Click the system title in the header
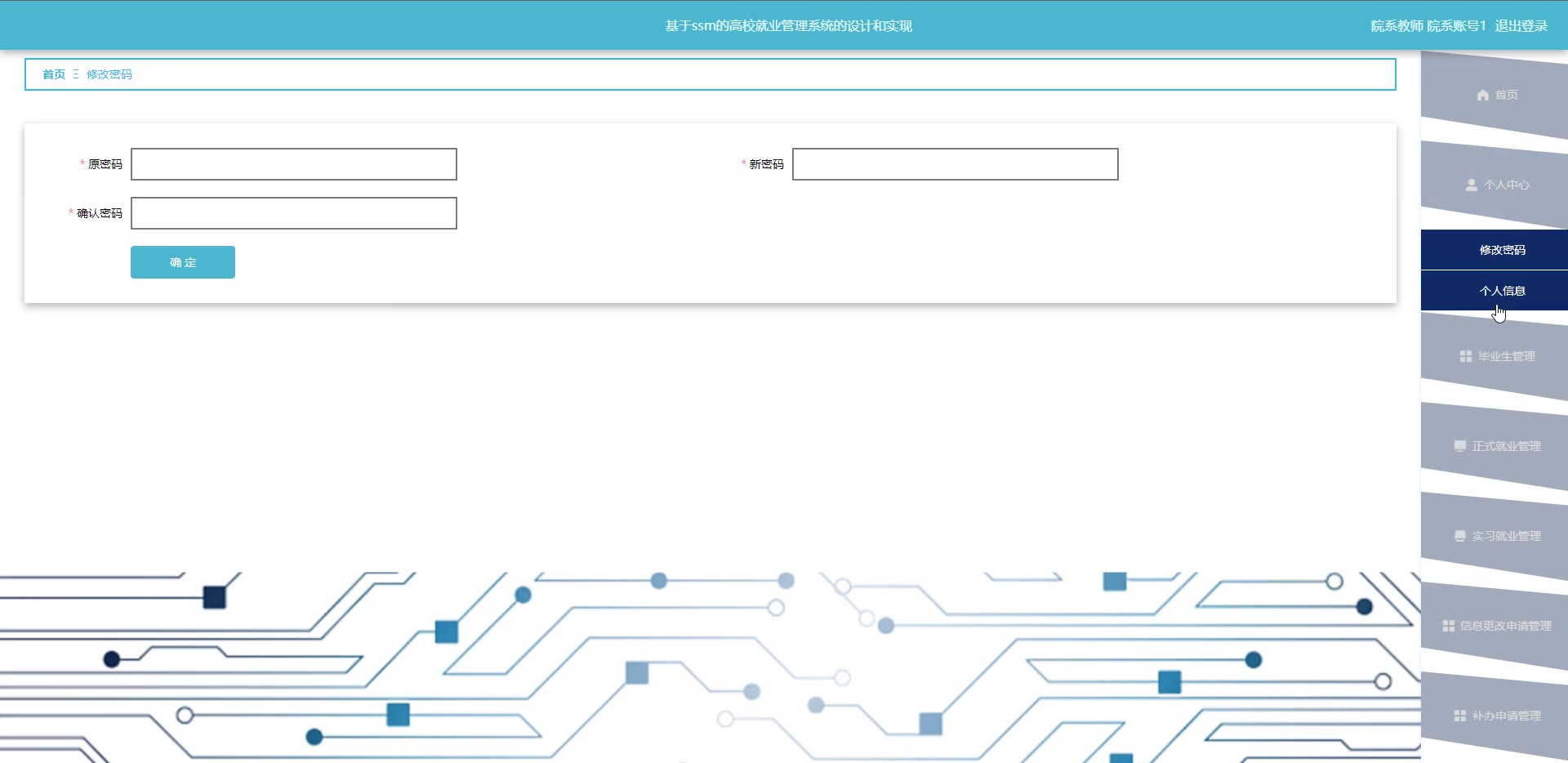The height and width of the screenshot is (763, 1568). tap(788, 26)
